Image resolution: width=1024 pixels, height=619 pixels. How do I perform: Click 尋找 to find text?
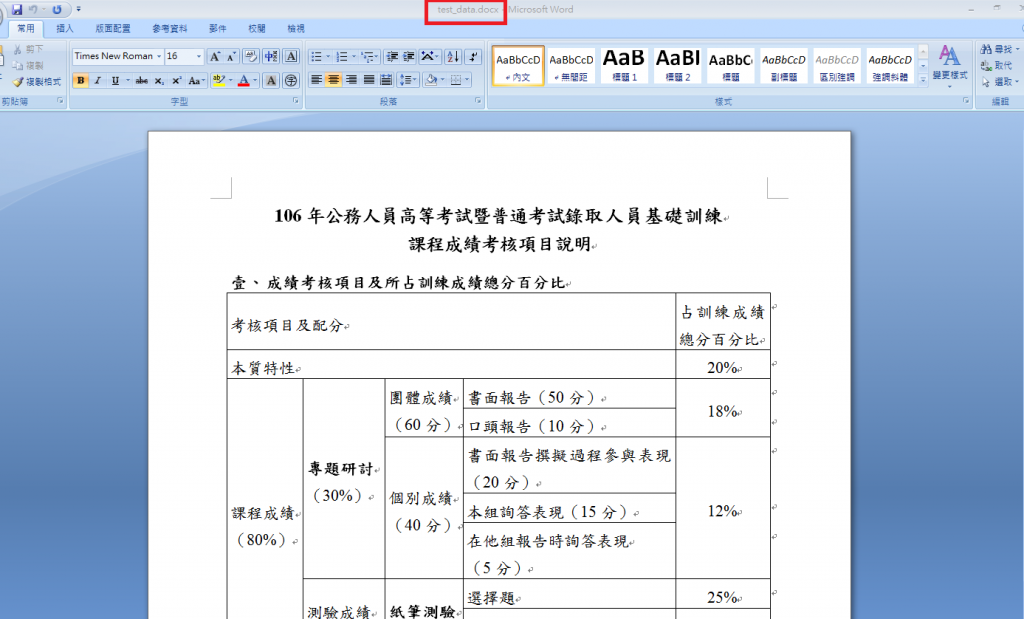click(x=999, y=49)
